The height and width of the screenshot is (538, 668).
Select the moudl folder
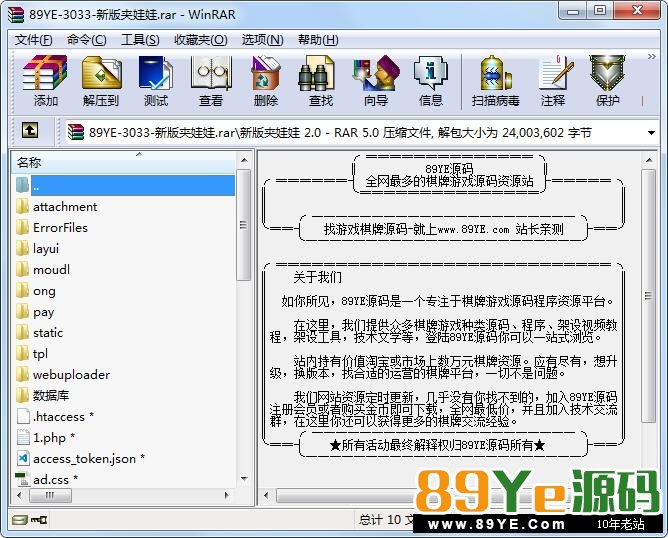coord(51,269)
